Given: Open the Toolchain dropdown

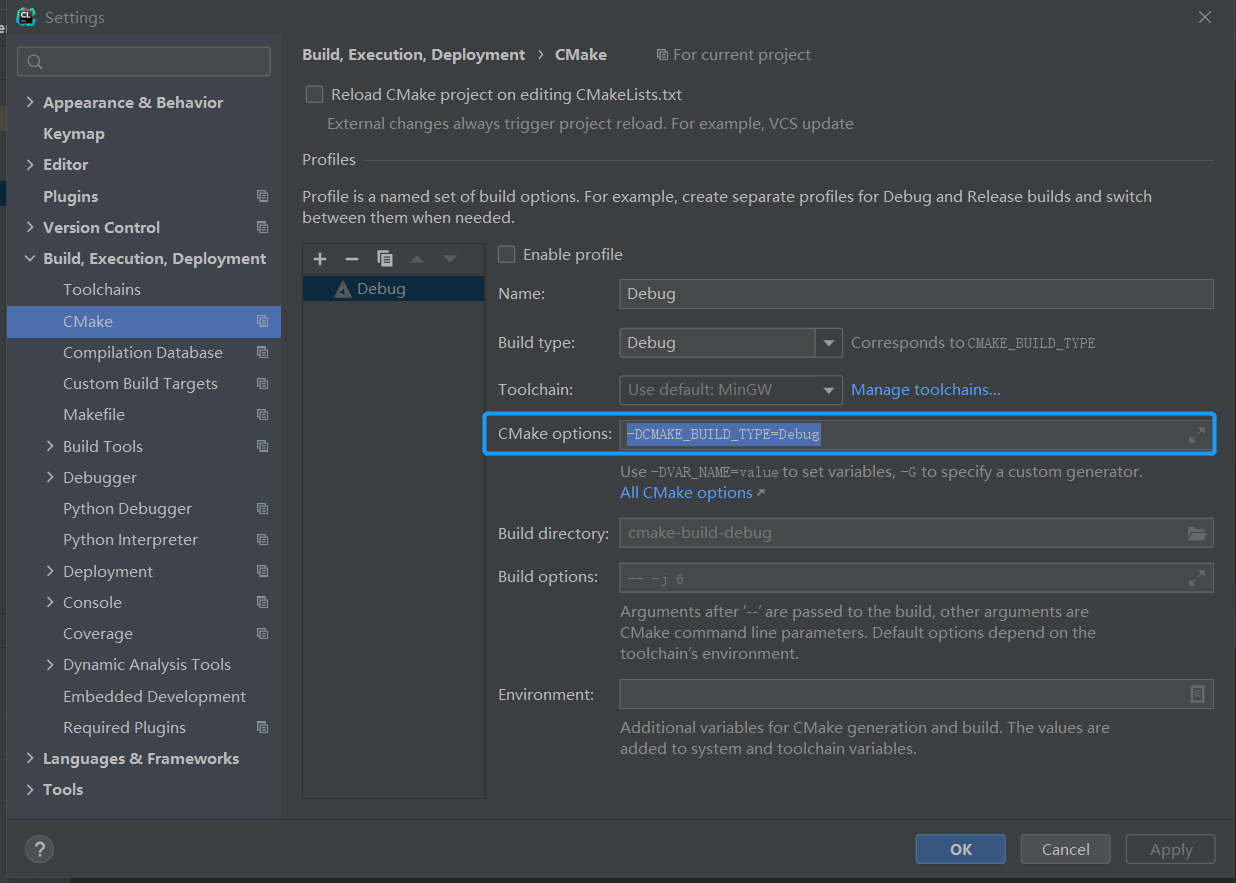Looking at the screenshot, I should 828,390.
